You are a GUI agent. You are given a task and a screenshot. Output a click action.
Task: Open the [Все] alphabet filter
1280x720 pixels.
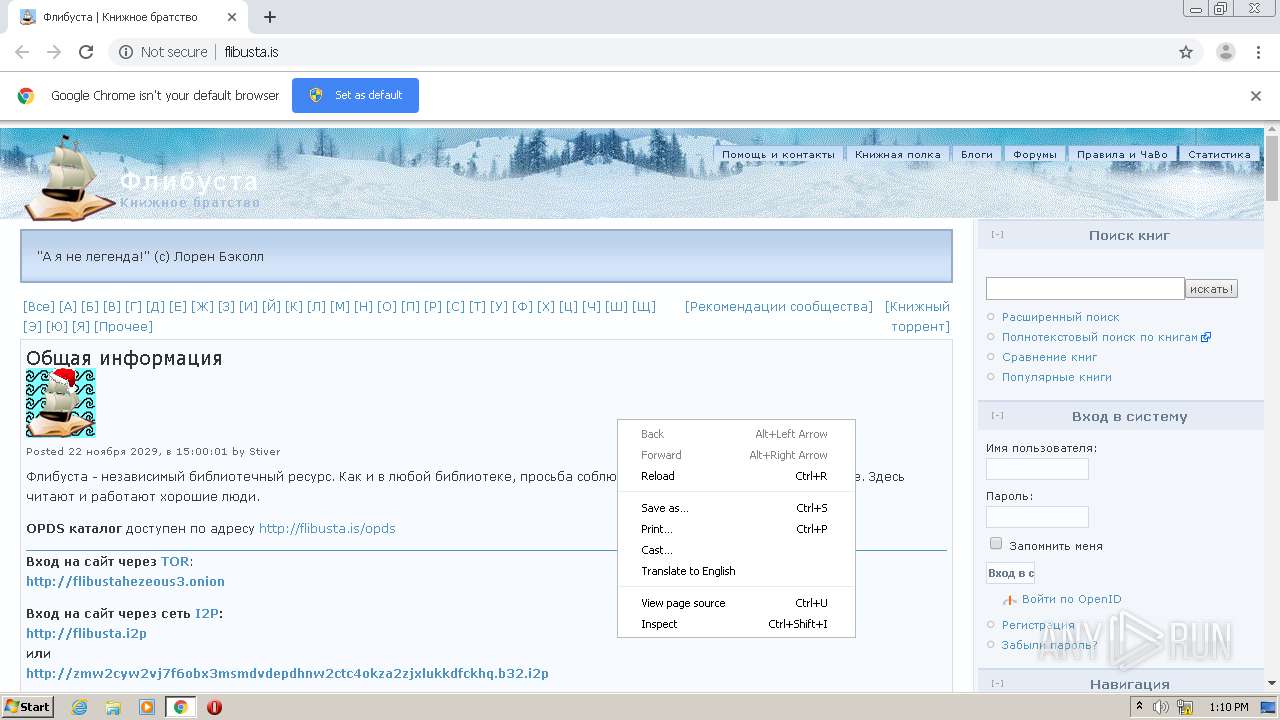[x=39, y=307]
